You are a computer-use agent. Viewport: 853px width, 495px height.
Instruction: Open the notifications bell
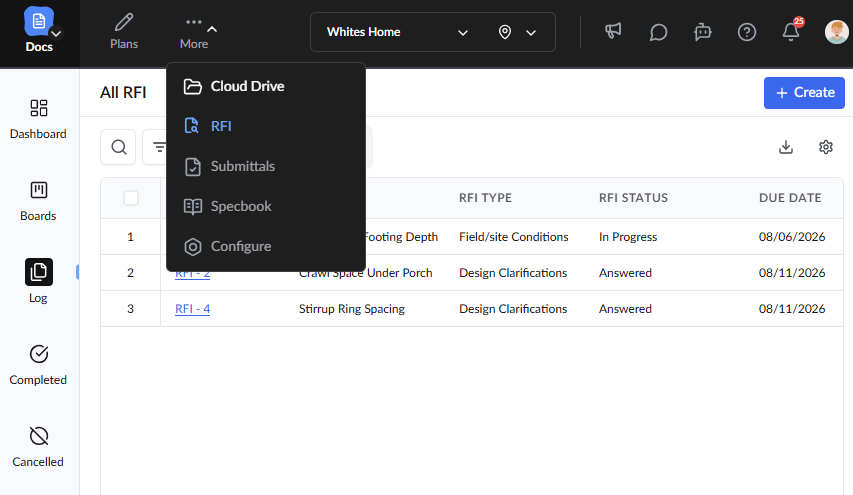tap(791, 32)
